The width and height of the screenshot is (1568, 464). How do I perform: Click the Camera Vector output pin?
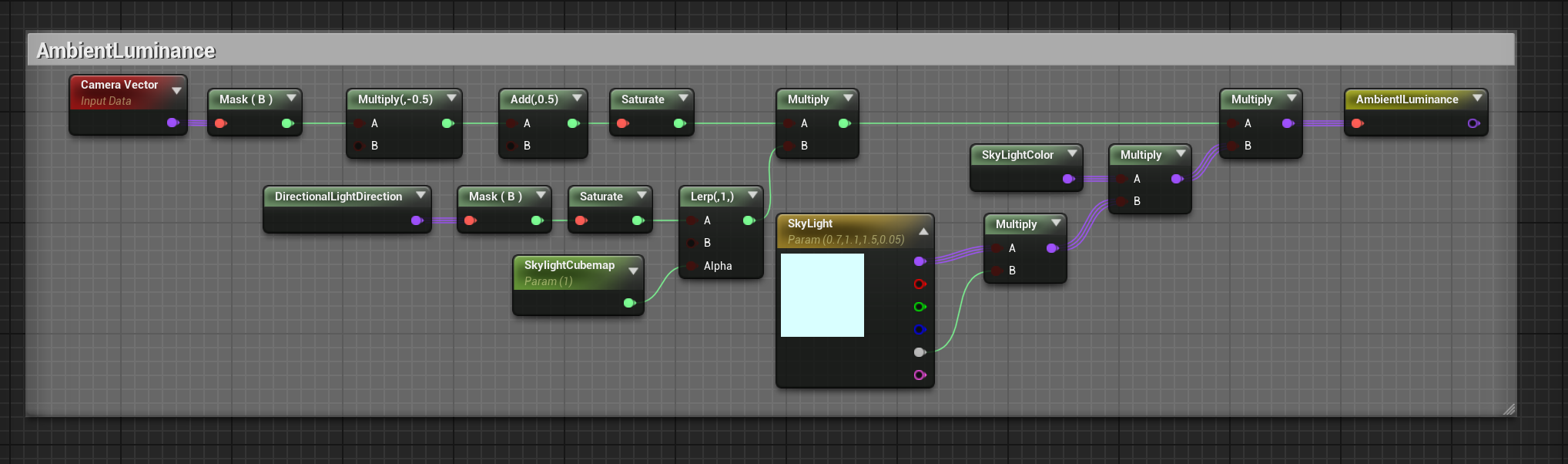point(173,123)
